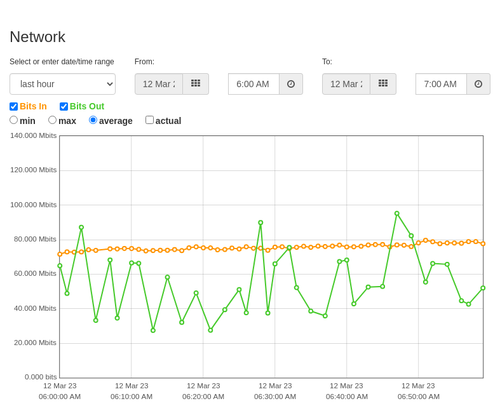Image resolution: width=500 pixels, height=403 pixels.
Task: Open the To time clock picker icon
Action: coord(478,84)
